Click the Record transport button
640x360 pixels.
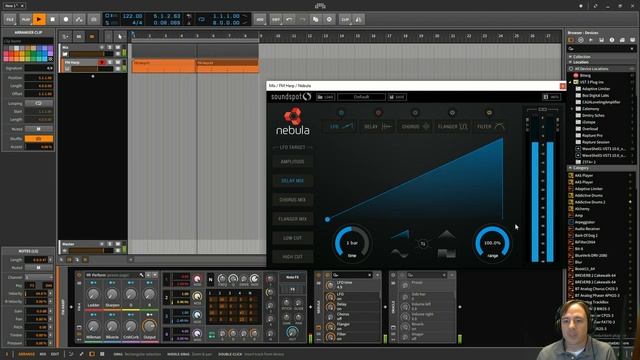point(66,19)
